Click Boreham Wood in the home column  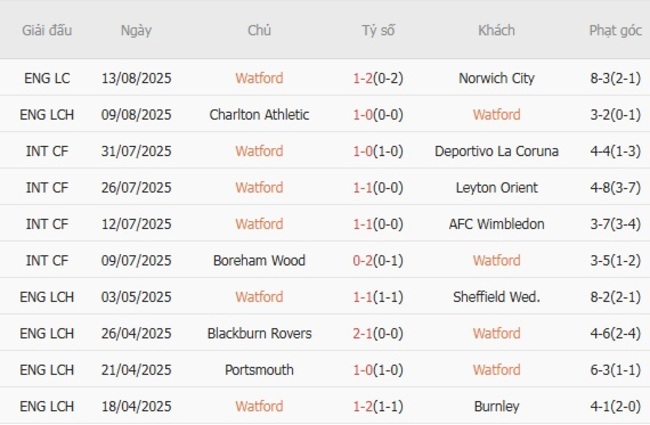pos(259,261)
